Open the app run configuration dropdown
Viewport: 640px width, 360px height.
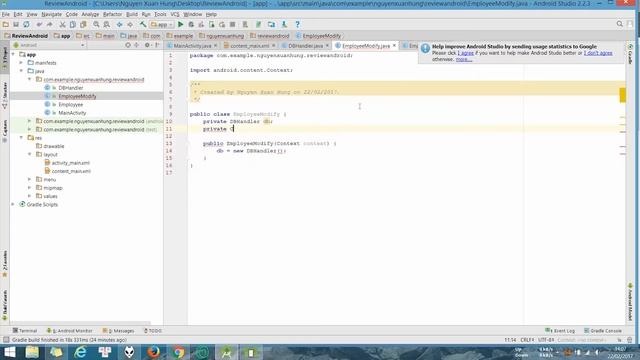[x=162, y=24]
